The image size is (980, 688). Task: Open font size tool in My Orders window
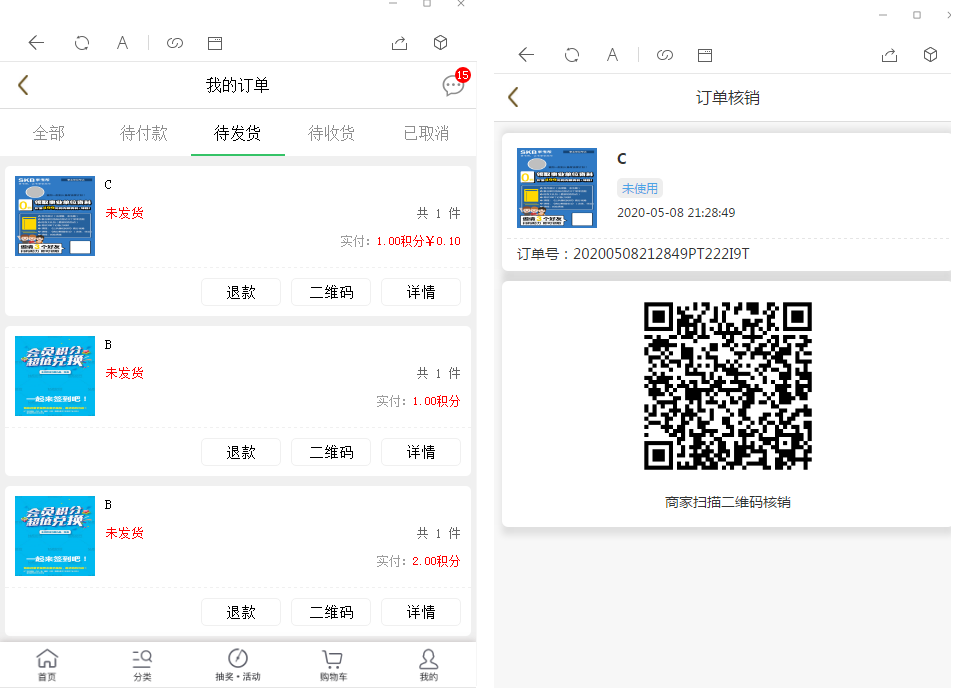click(x=122, y=42)
